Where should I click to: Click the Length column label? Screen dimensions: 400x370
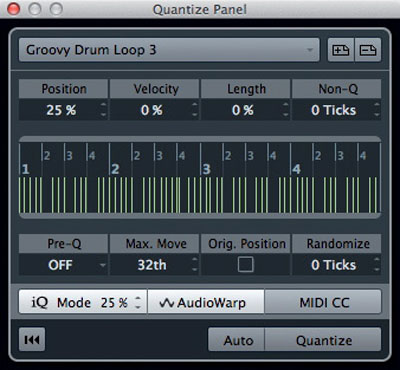[x=246, y=89]
